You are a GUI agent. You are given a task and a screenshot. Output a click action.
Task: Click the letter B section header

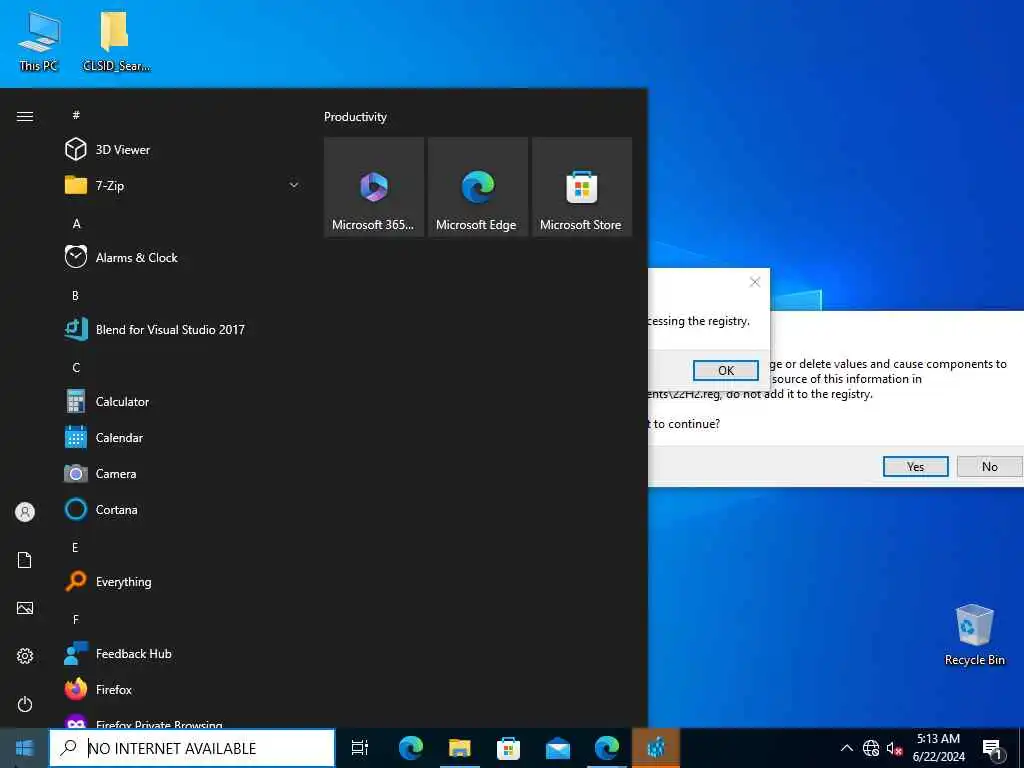tap(75, 295)
